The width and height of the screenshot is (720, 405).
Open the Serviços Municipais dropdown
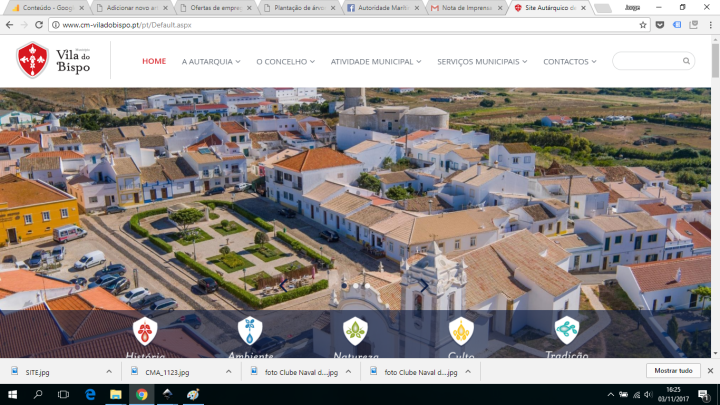(x=482, y=62)
